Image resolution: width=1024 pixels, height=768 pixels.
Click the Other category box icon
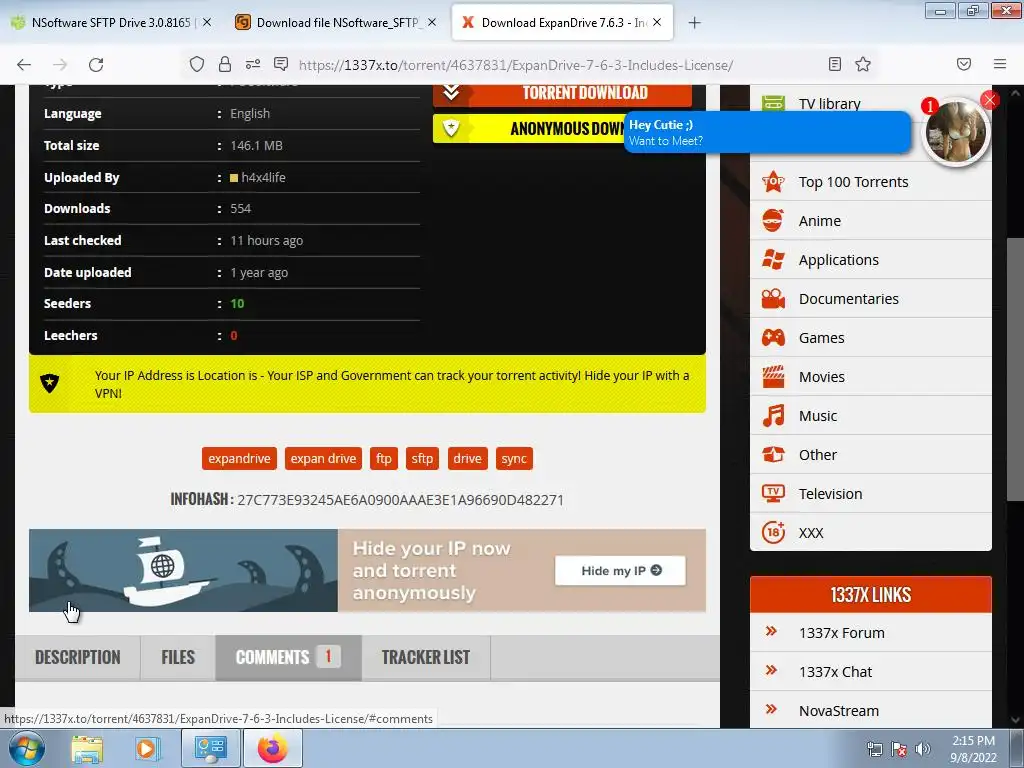(x=773, y=455)
